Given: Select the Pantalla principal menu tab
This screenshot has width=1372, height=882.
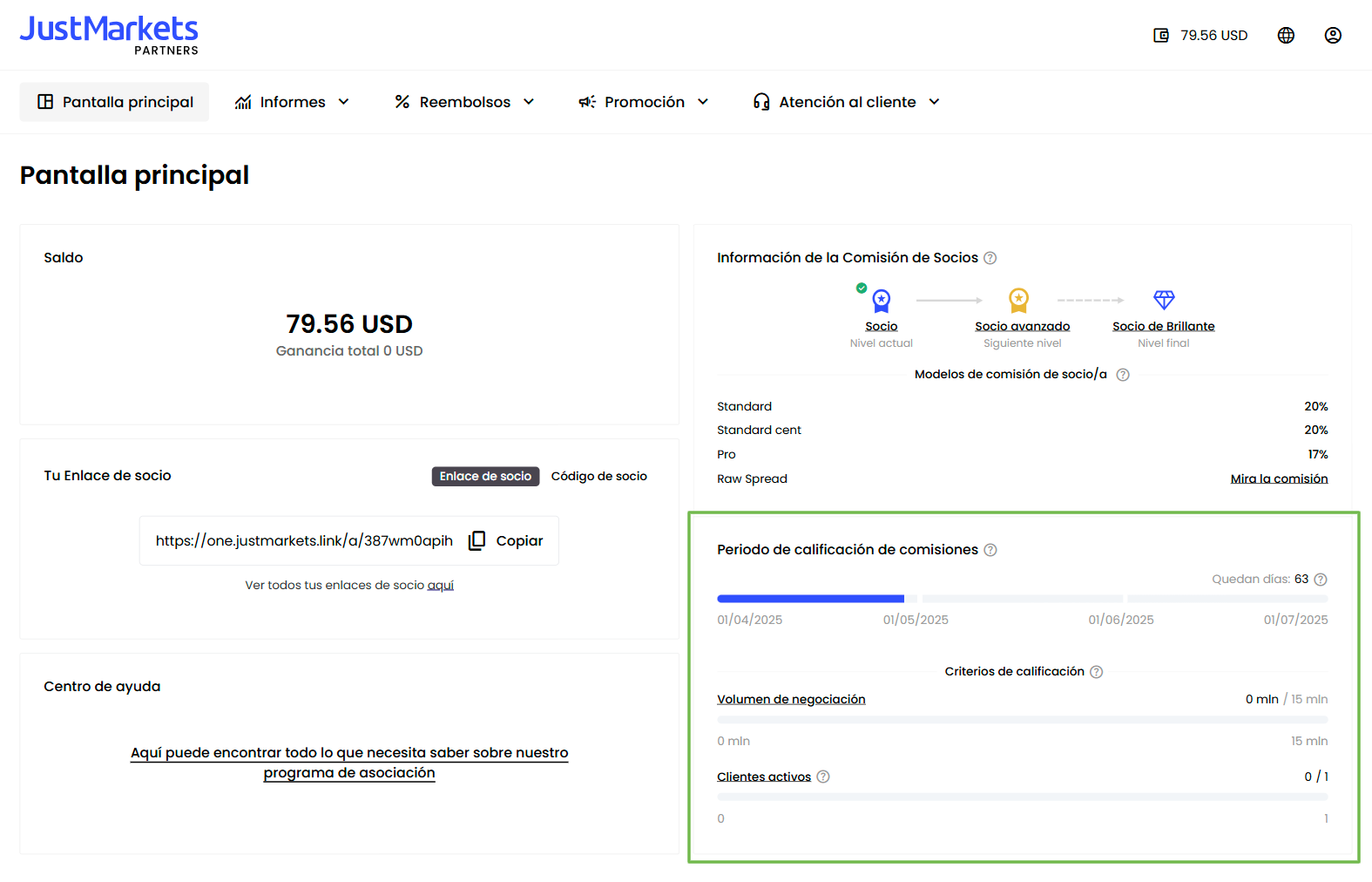Looking at the screenshot, I should click(x=114, y=102).
